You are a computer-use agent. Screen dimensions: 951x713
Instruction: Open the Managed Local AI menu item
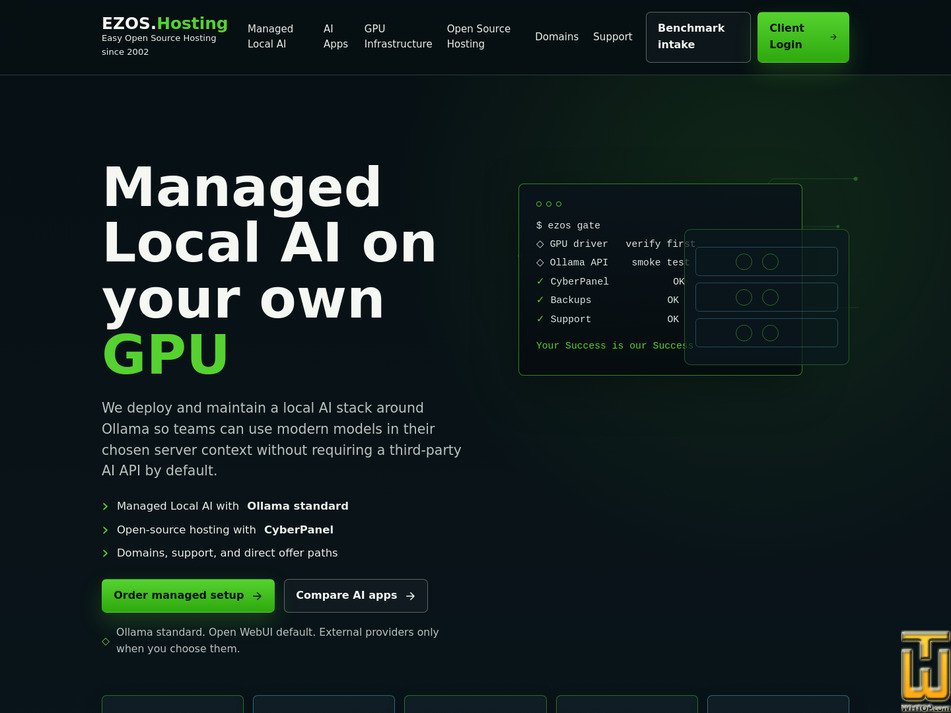point(271,36)
